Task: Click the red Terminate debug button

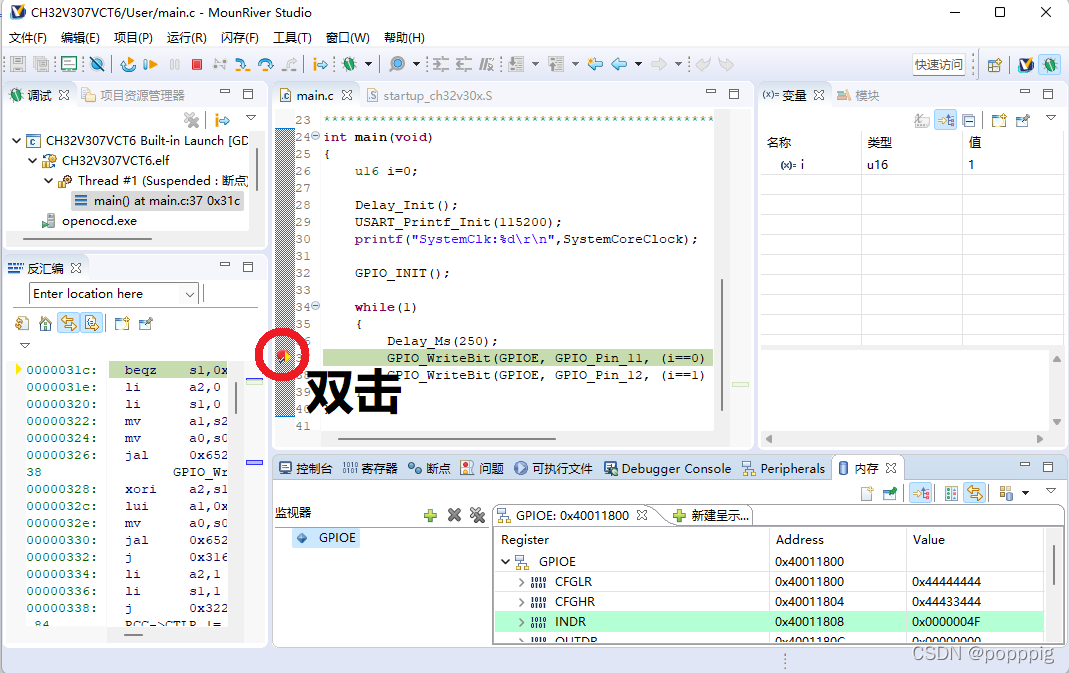Action: (197, 64)
